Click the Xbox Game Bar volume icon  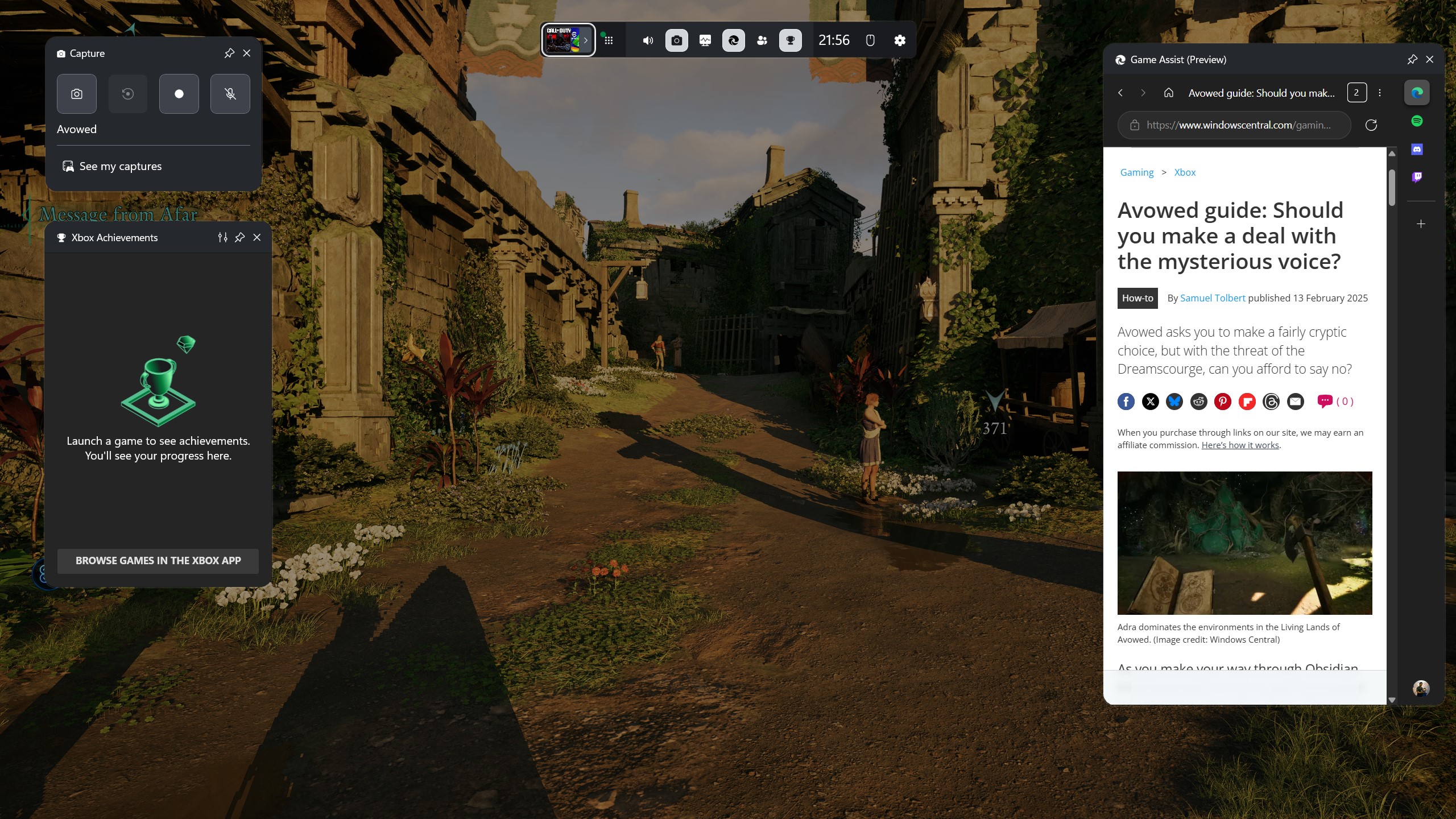coord(647,40)
